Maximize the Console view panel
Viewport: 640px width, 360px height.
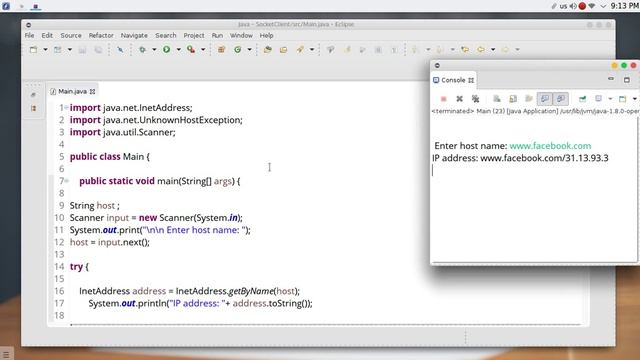627,80
